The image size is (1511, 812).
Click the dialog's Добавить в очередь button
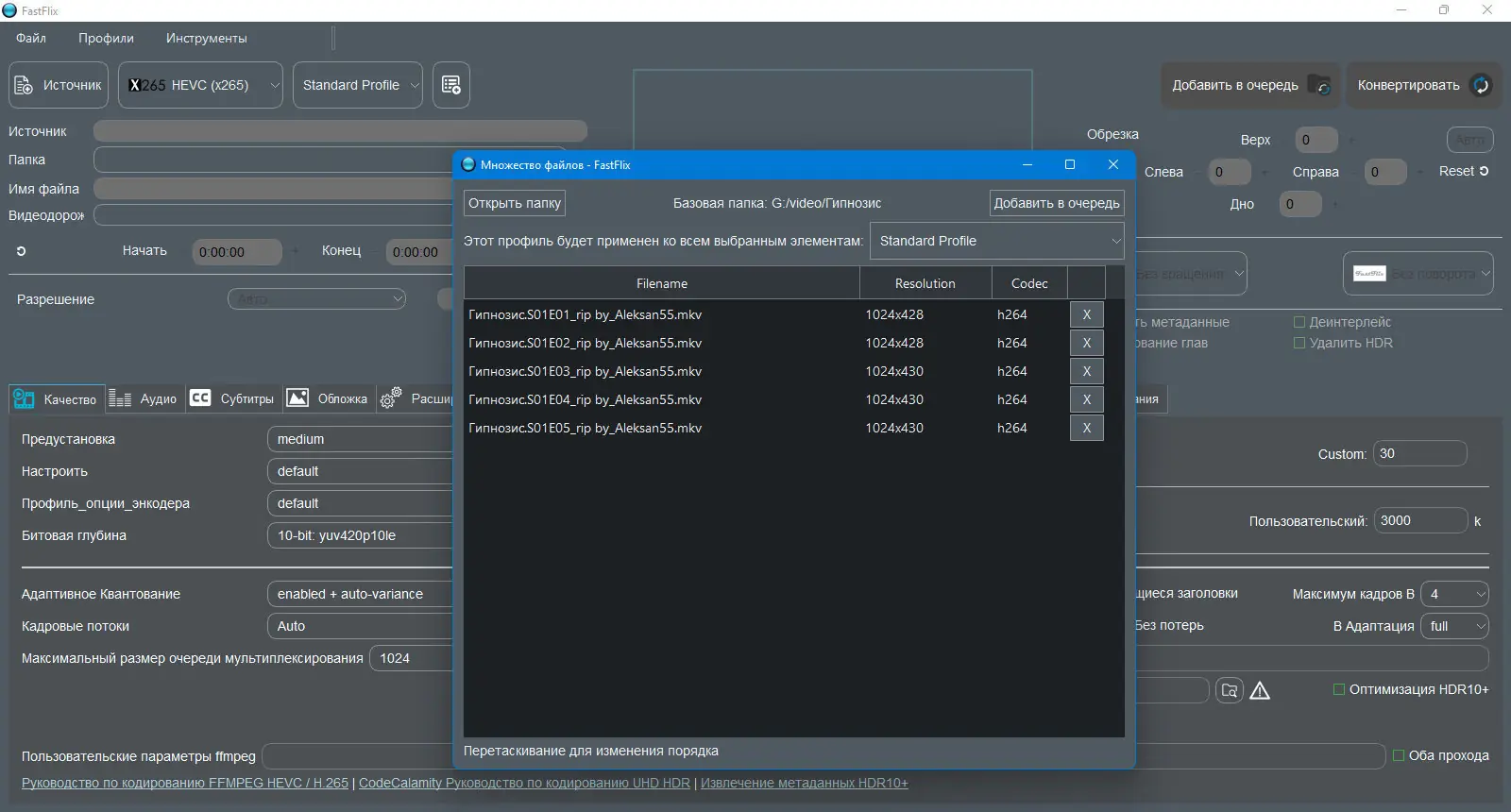click(1057, 203)
